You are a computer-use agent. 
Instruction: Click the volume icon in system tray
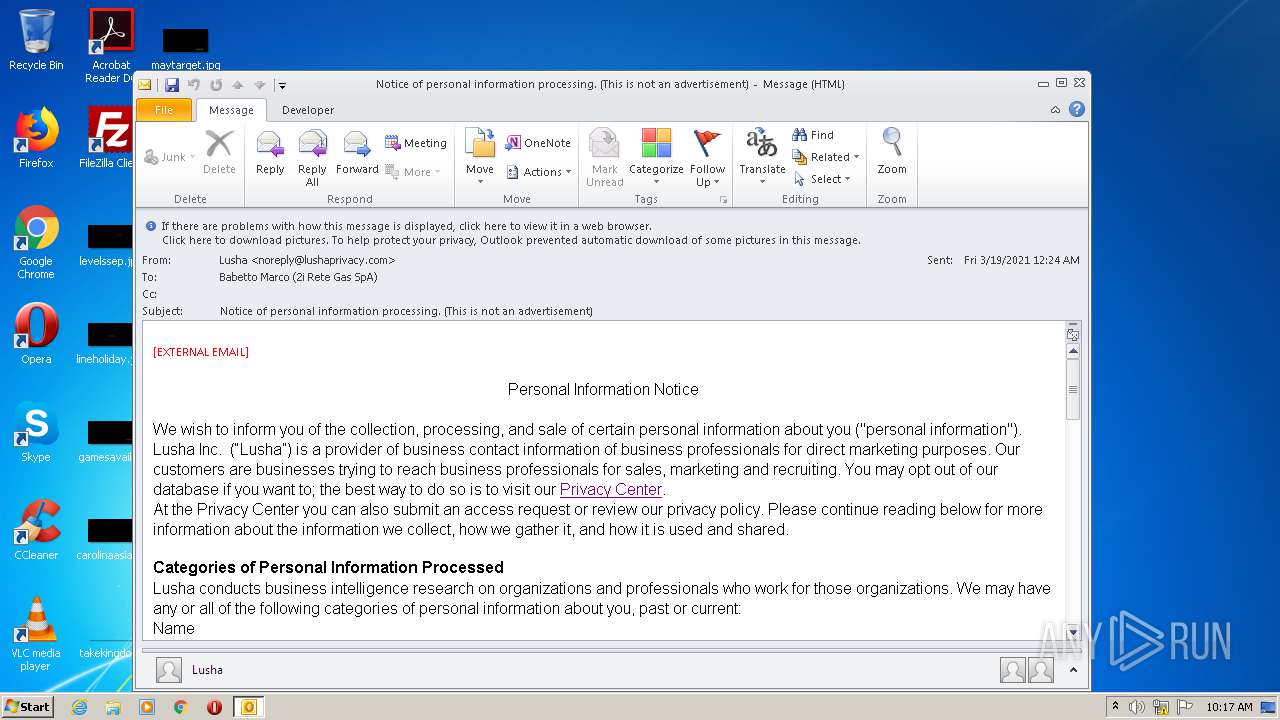[x=1137, y=707]
